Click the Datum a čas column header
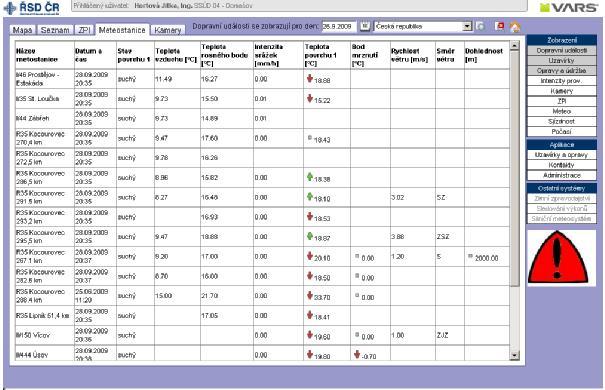This screenshot has width=605, height=390. click(x=95, y=55)
